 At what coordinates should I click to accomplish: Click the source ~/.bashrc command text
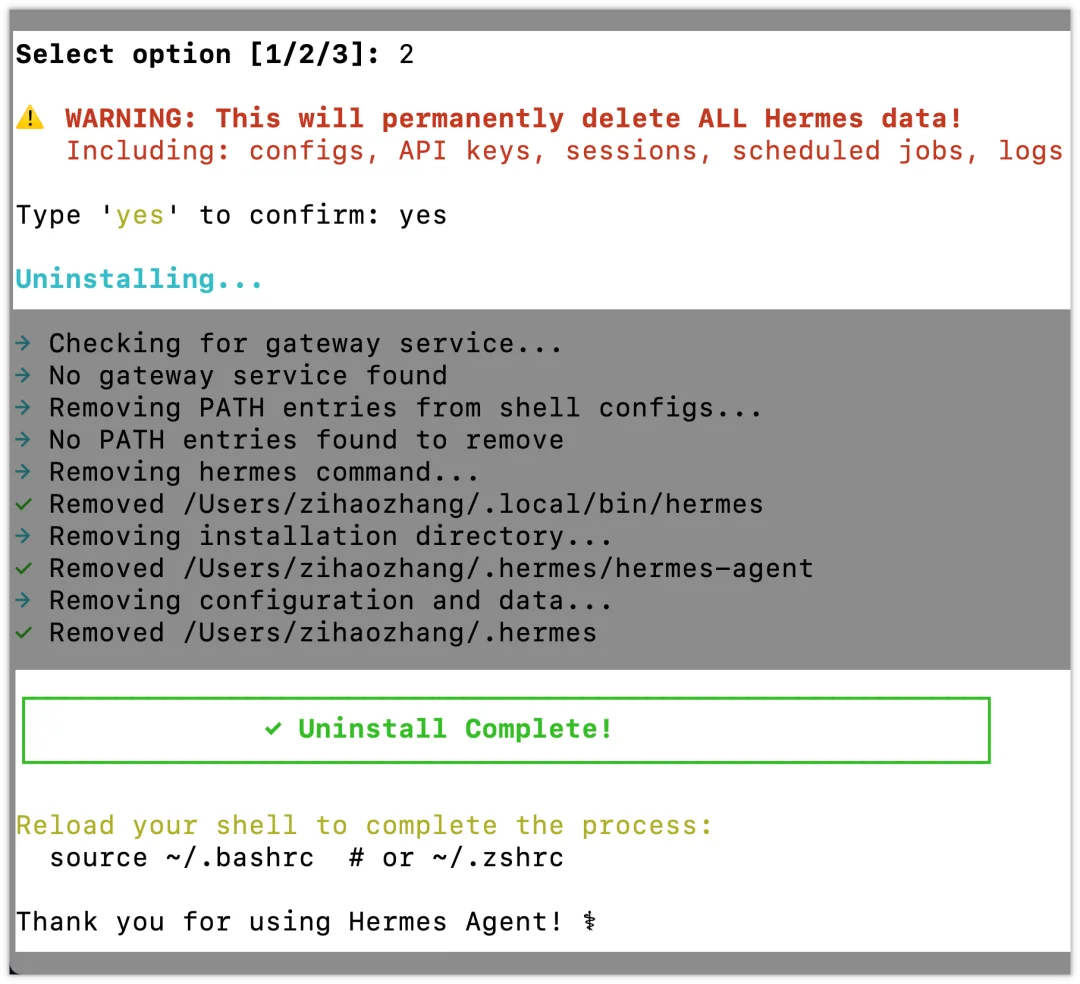click(182, 858)
